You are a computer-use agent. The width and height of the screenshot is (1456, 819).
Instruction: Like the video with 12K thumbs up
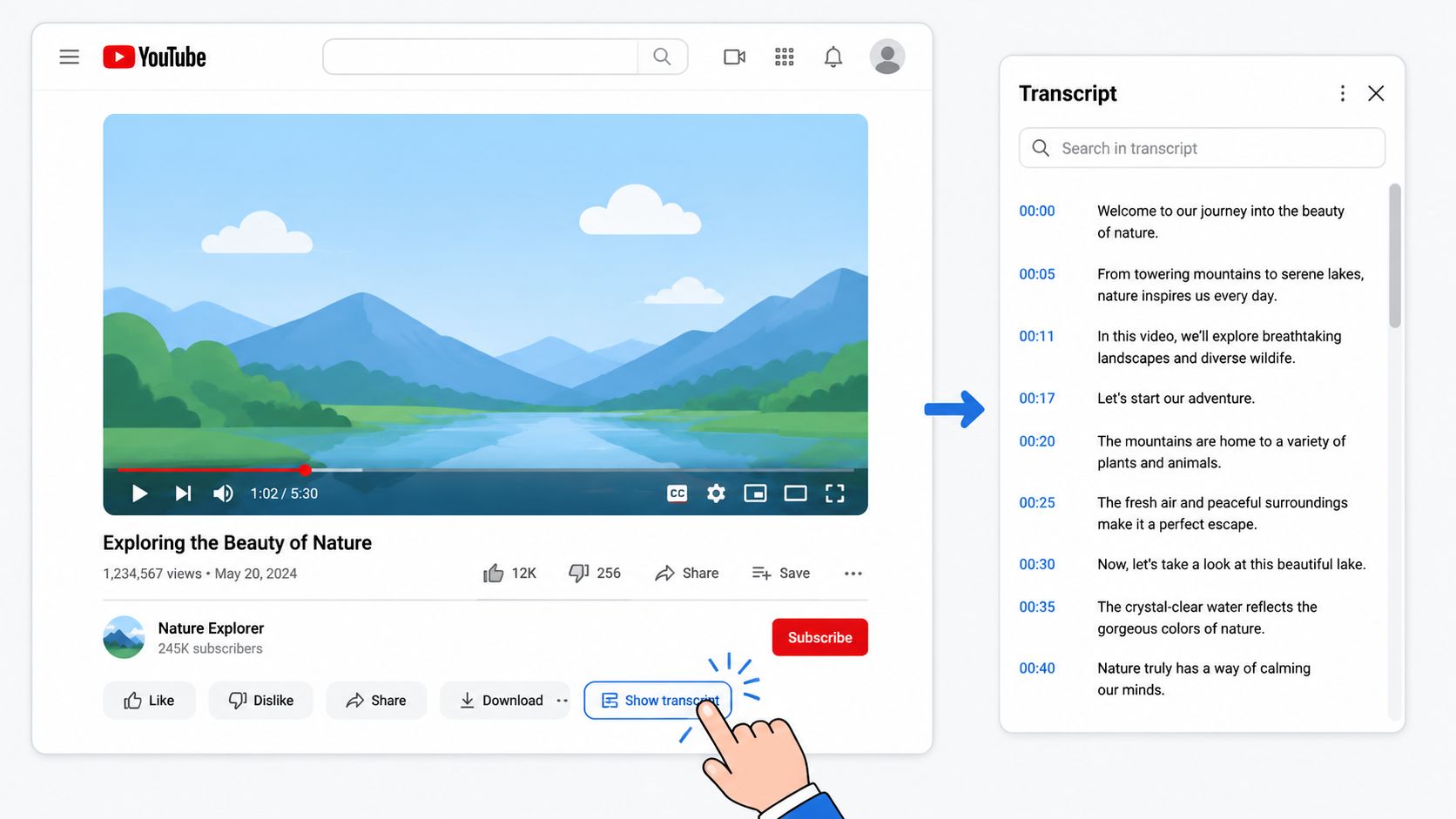(509, 573)
